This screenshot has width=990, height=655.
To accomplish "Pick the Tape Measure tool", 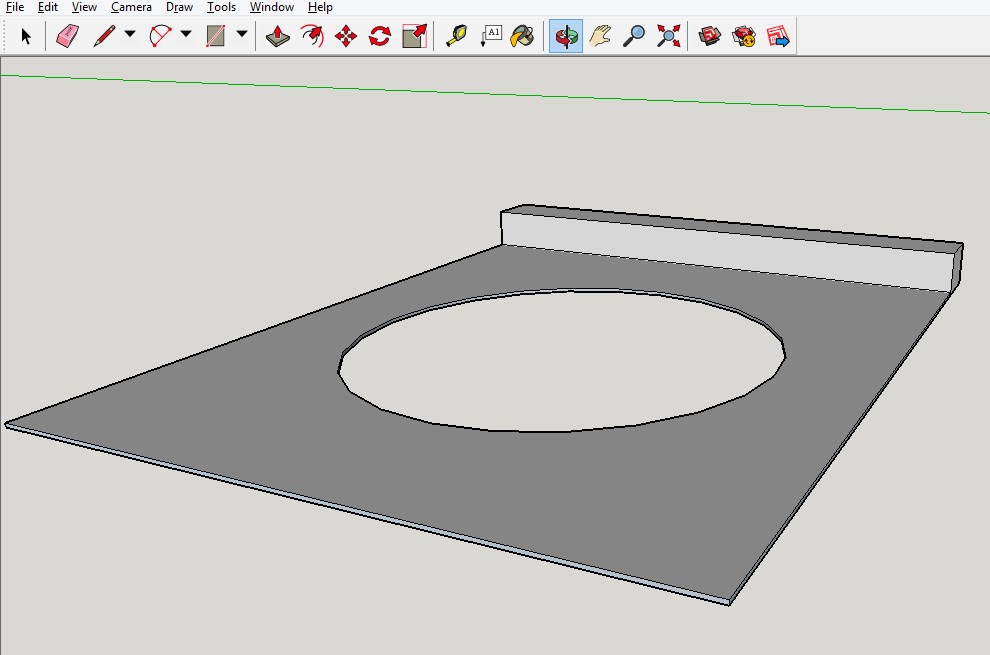I will [x=456, y=37].
